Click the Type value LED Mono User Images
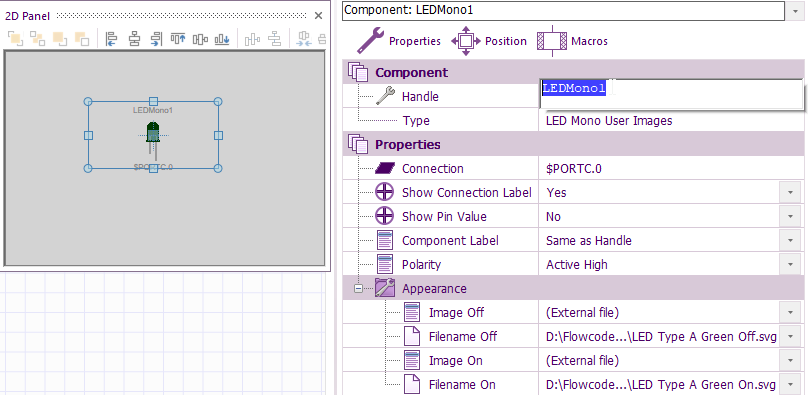The image size is (808, 395). (x=609, y=121)
